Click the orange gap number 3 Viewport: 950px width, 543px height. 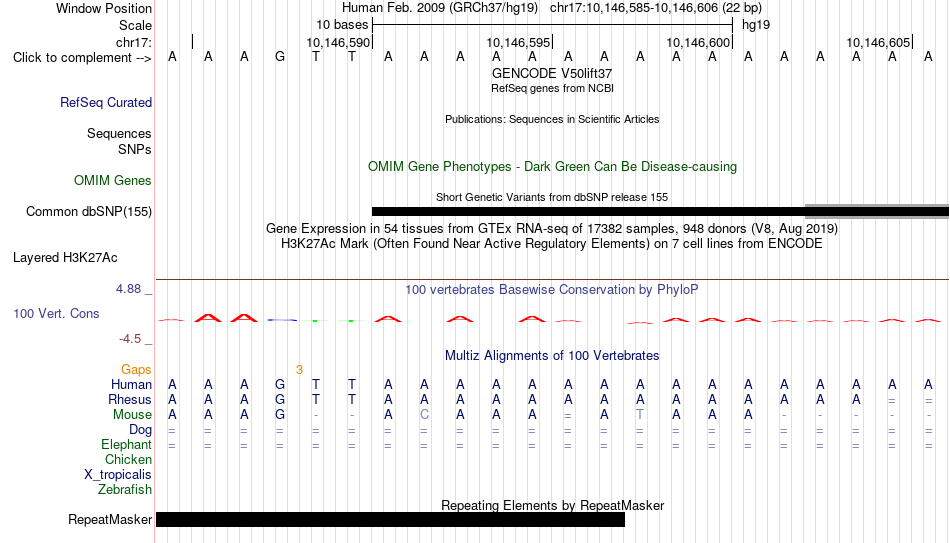[299, 370]
